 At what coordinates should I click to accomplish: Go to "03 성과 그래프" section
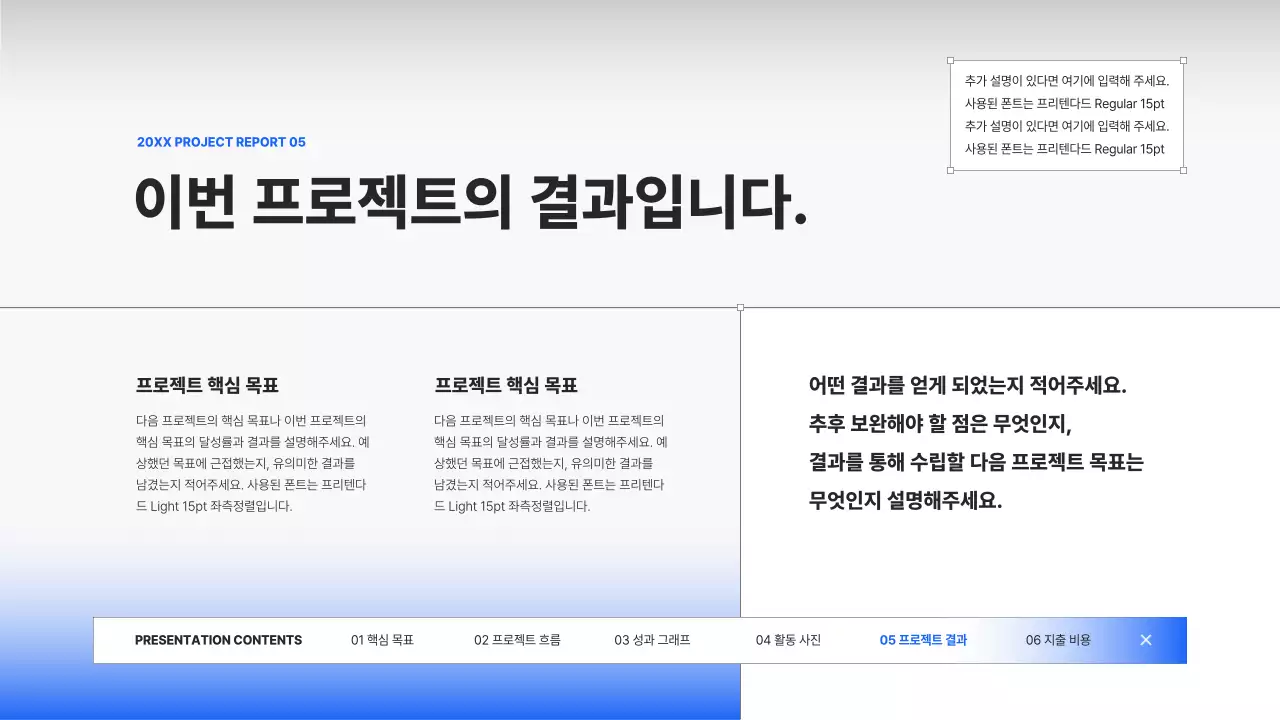click(651, 640)
